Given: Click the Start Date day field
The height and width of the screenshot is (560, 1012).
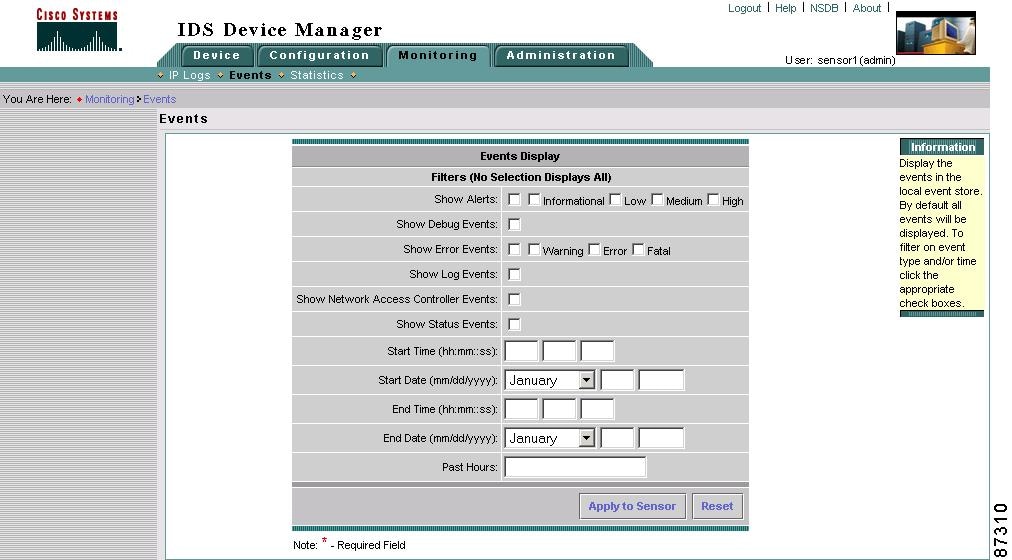Looking at the screenshot, I should point(617,380).
